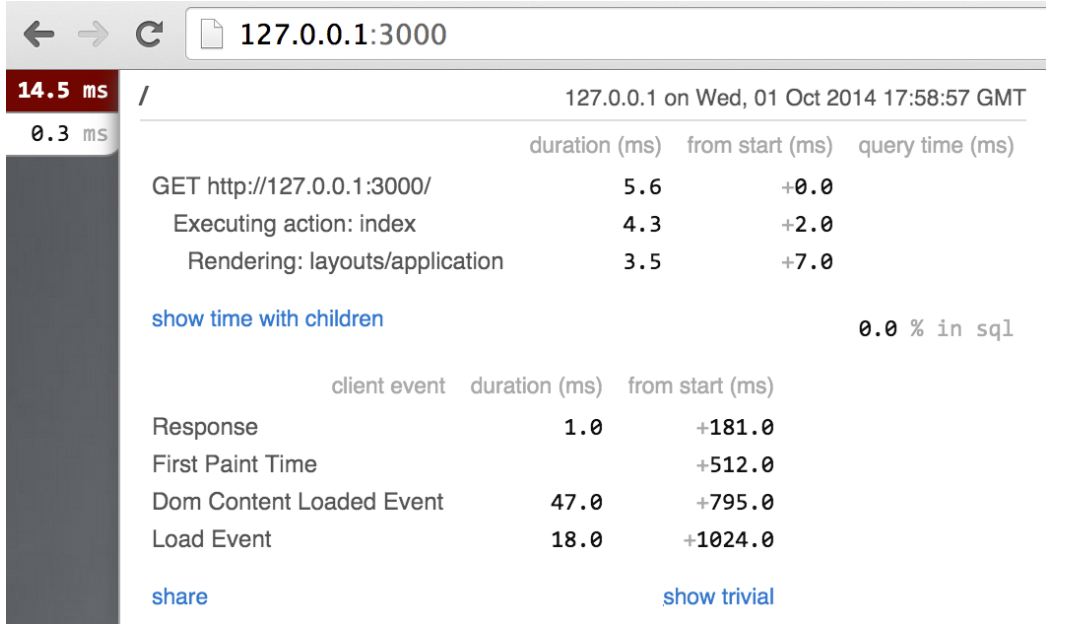Click Rendering: layouts/application row
Screen dimensions: 1089x634
pos(345,262)
